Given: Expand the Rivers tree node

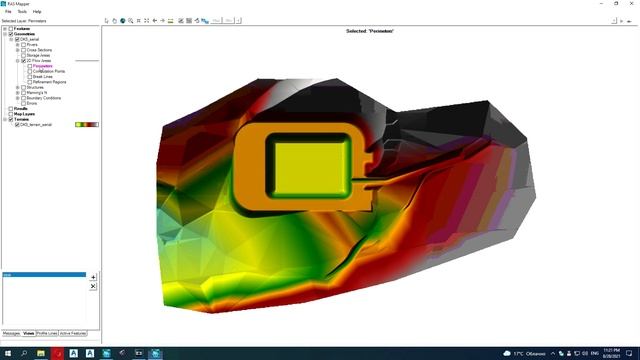Looking at the screenshot, I should 18,44.
